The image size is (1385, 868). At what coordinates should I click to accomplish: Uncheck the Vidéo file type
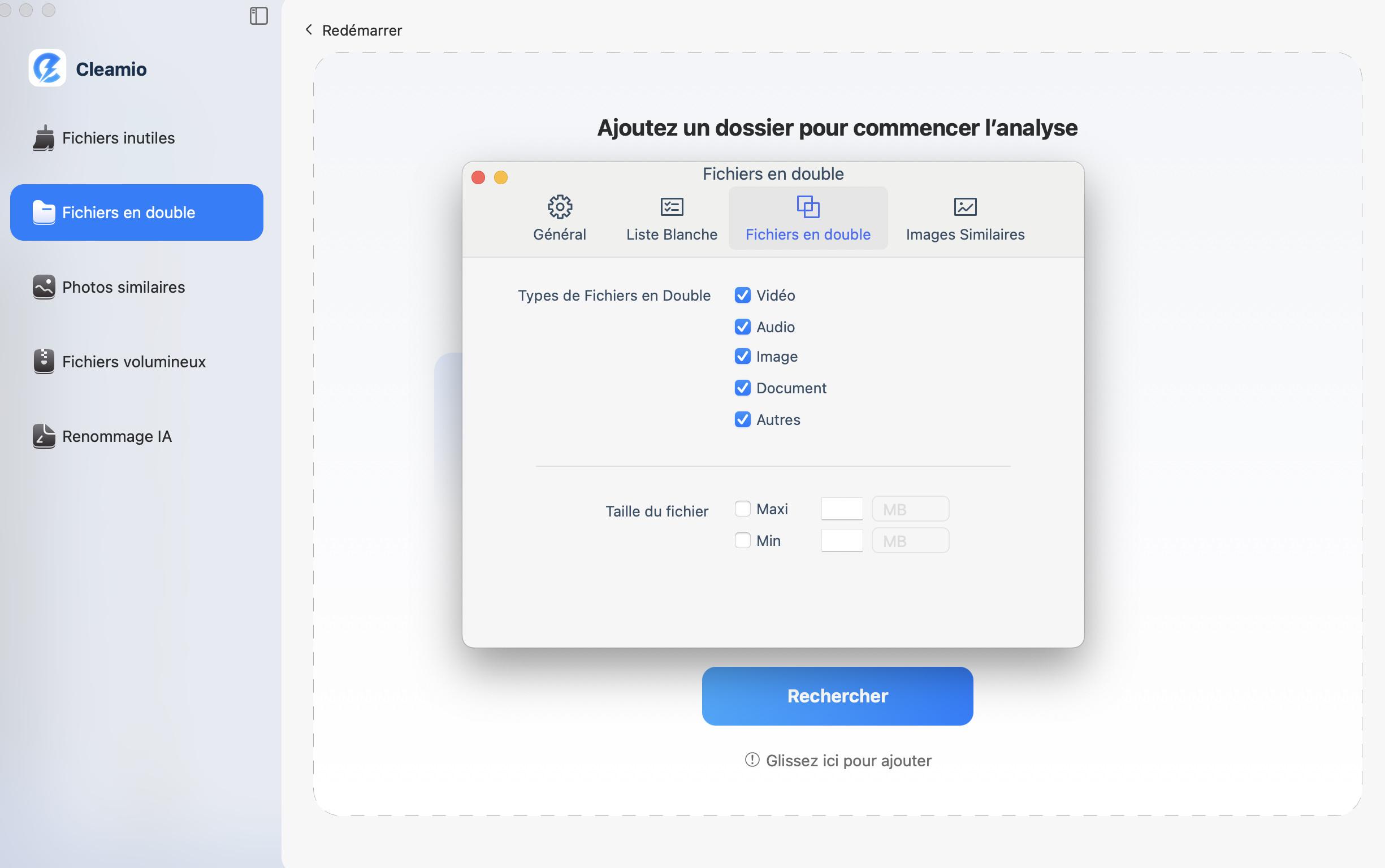click(743, 295)
